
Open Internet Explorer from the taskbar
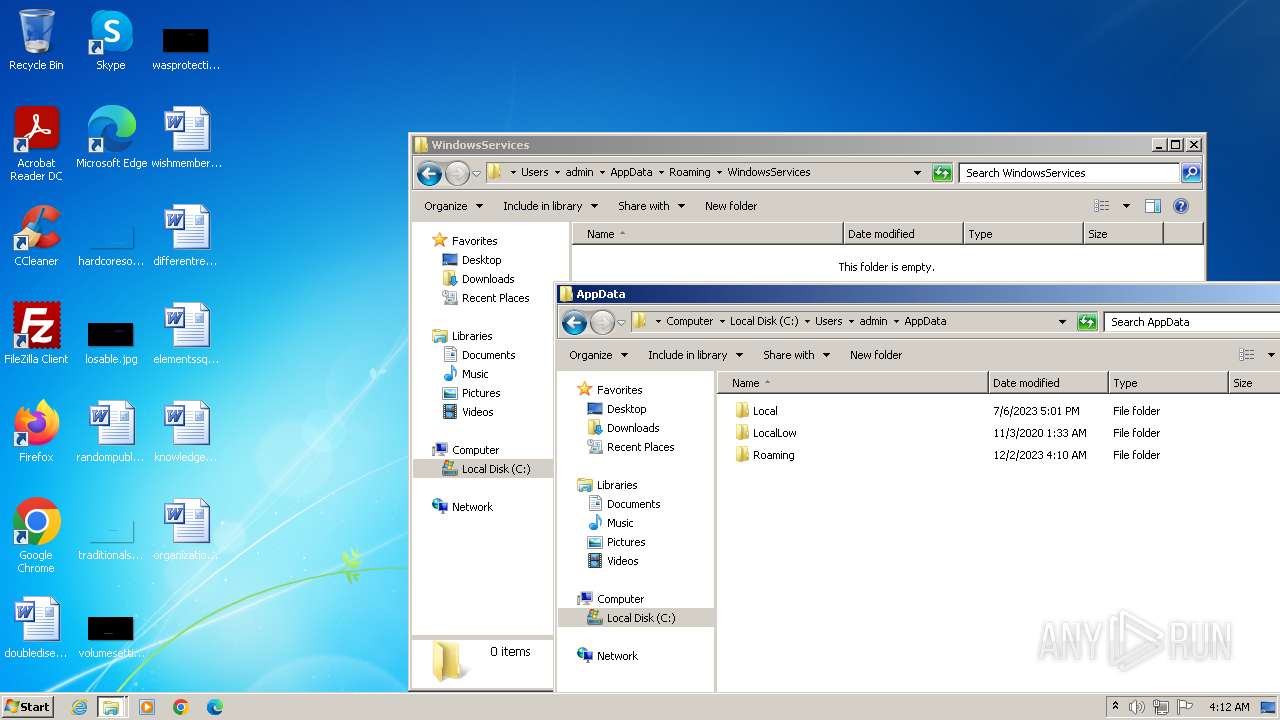(79, 707)
